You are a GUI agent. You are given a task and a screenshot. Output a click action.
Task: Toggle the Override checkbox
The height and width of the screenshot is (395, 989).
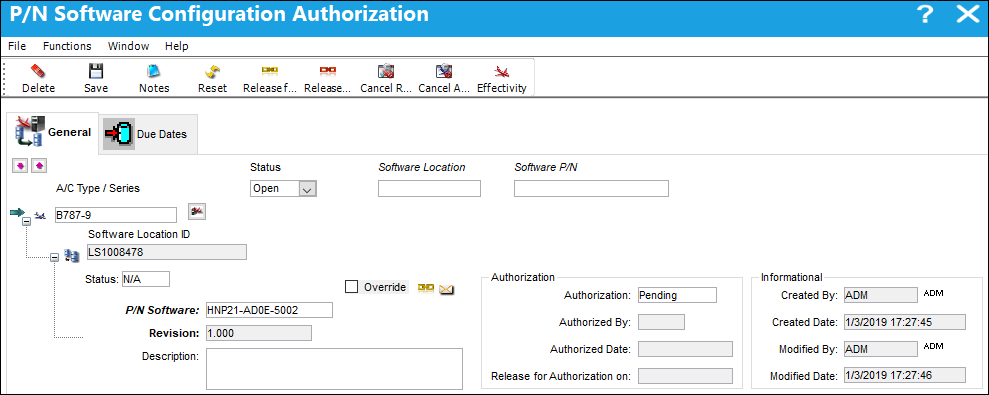point(351,287)
